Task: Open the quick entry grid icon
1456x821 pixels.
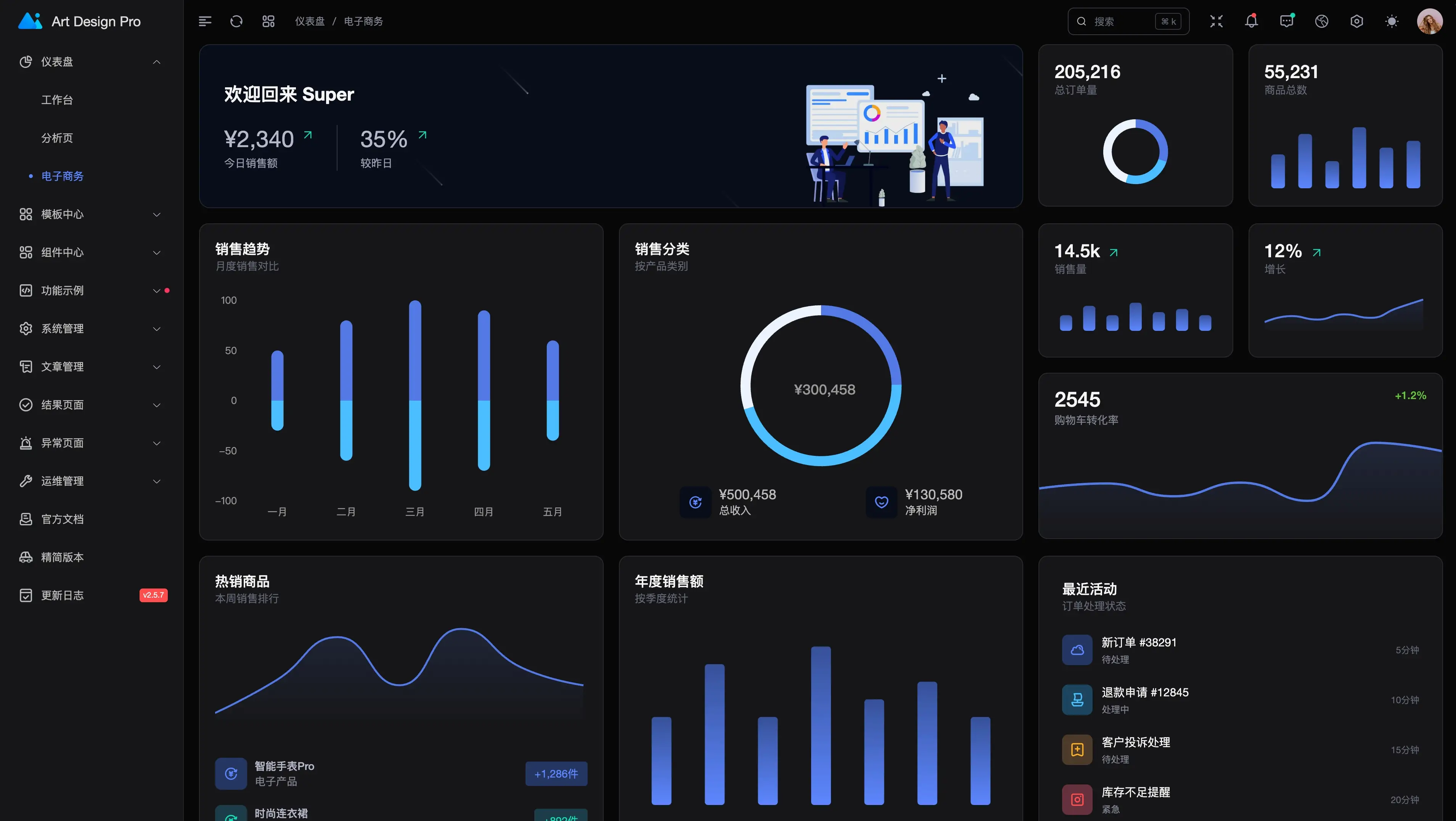Action: click(x=268, y=21)
